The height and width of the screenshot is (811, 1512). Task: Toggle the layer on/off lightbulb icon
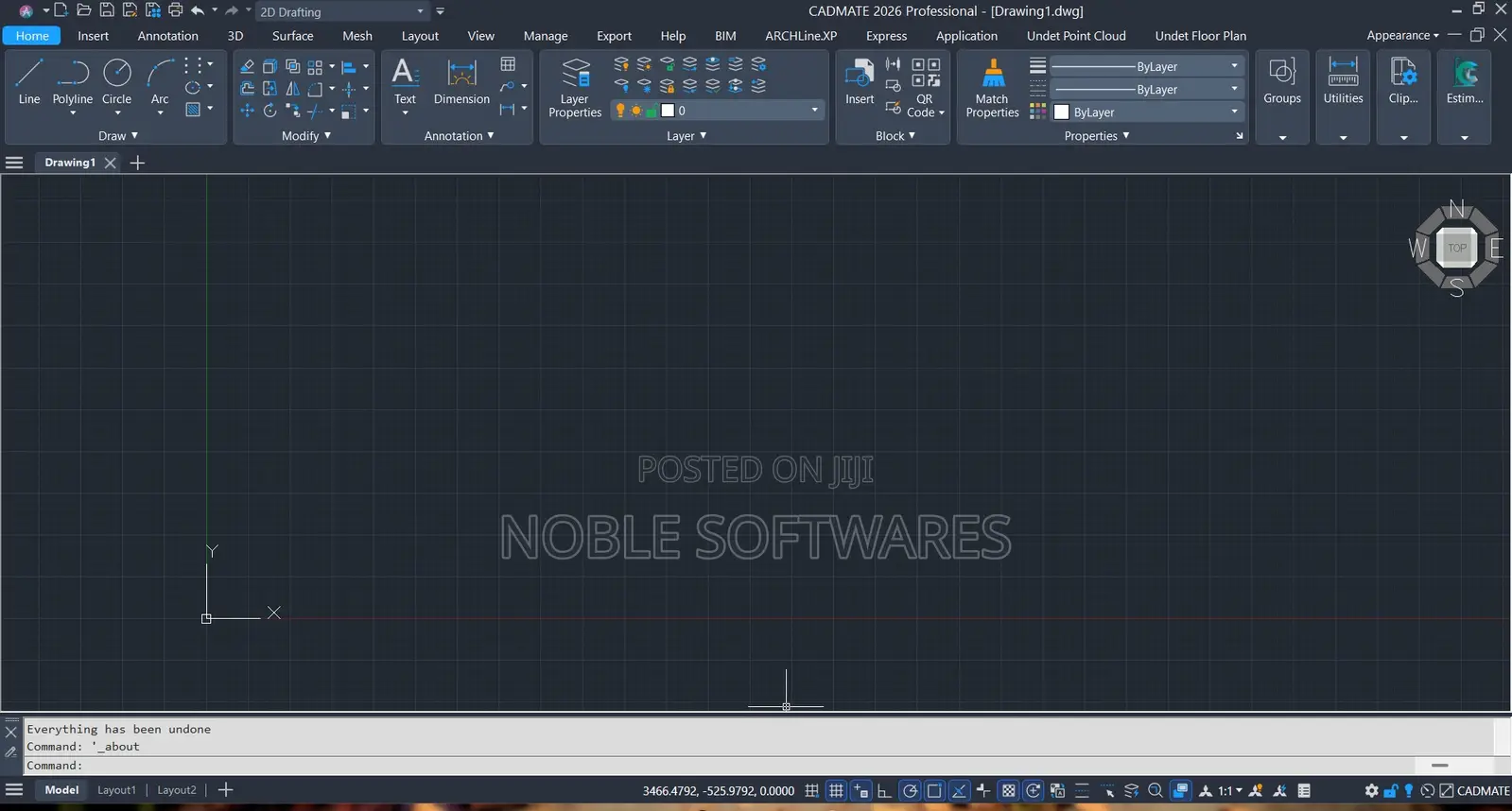[x=620, y=111]
